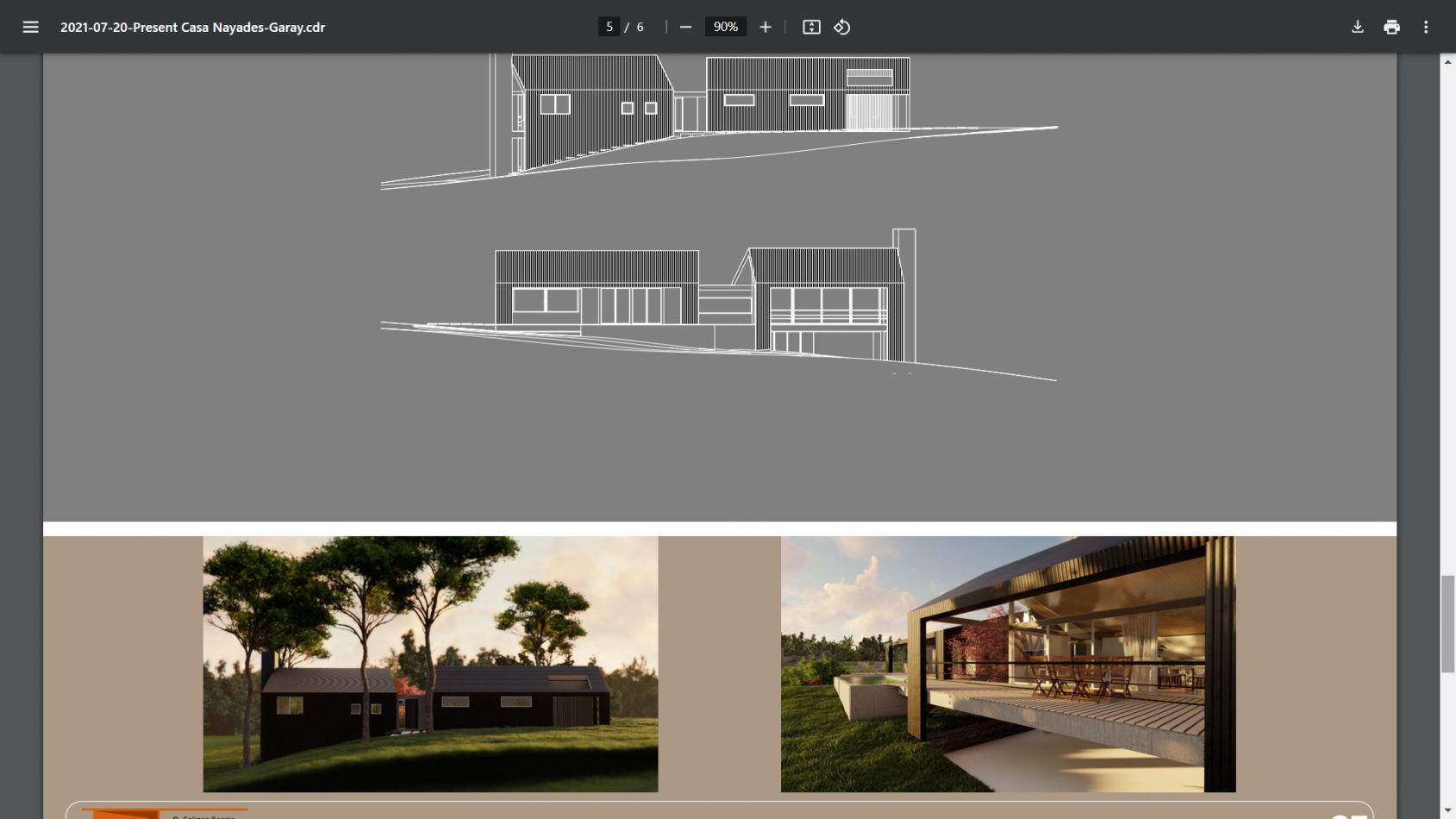Edit the current page number field
This screenshot has width=1456, height=819.
click(609, 27)
